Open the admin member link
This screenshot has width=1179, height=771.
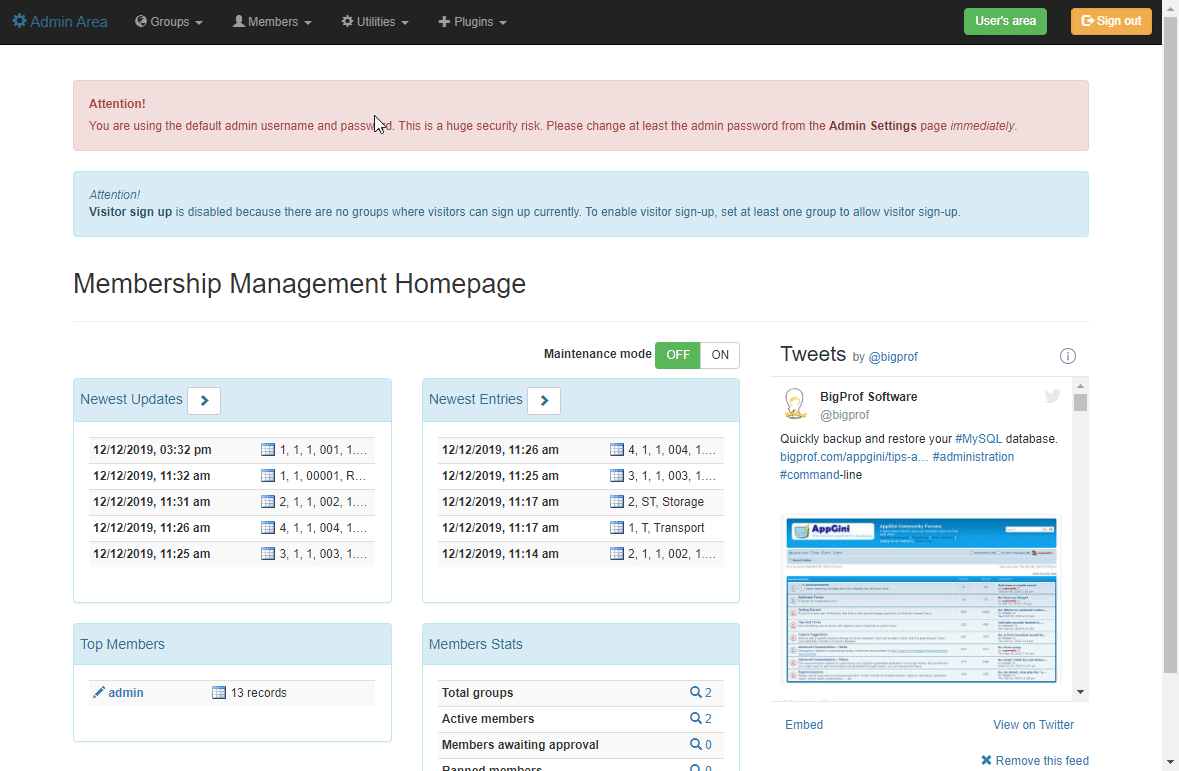[126, 693]
